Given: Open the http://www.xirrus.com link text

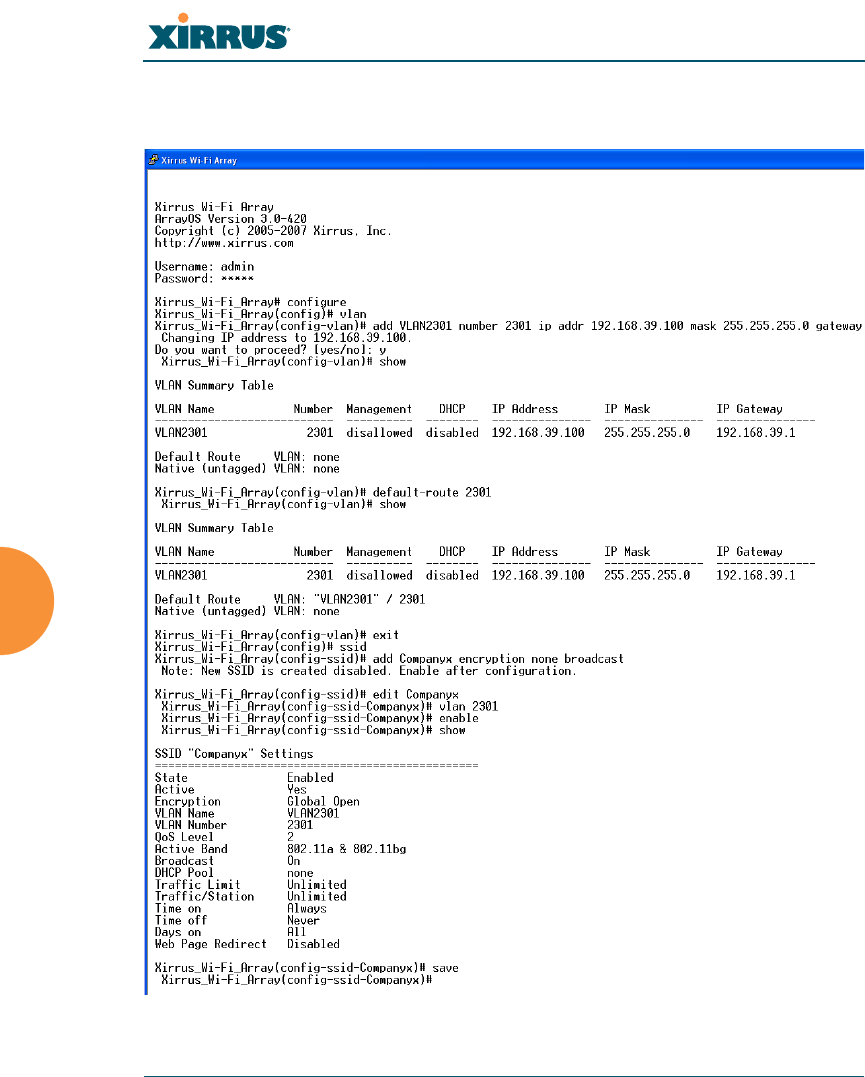Looking at the screenshot, I should (224, 243).
